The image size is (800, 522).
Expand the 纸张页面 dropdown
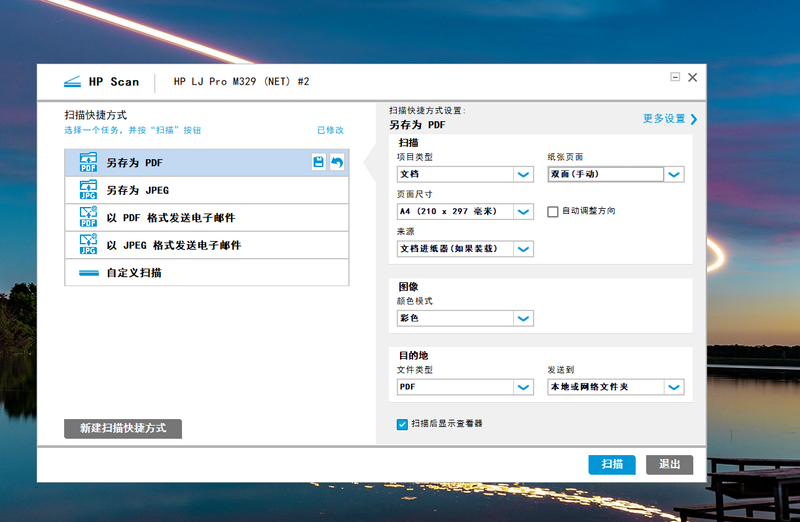(x=674, y=174)
